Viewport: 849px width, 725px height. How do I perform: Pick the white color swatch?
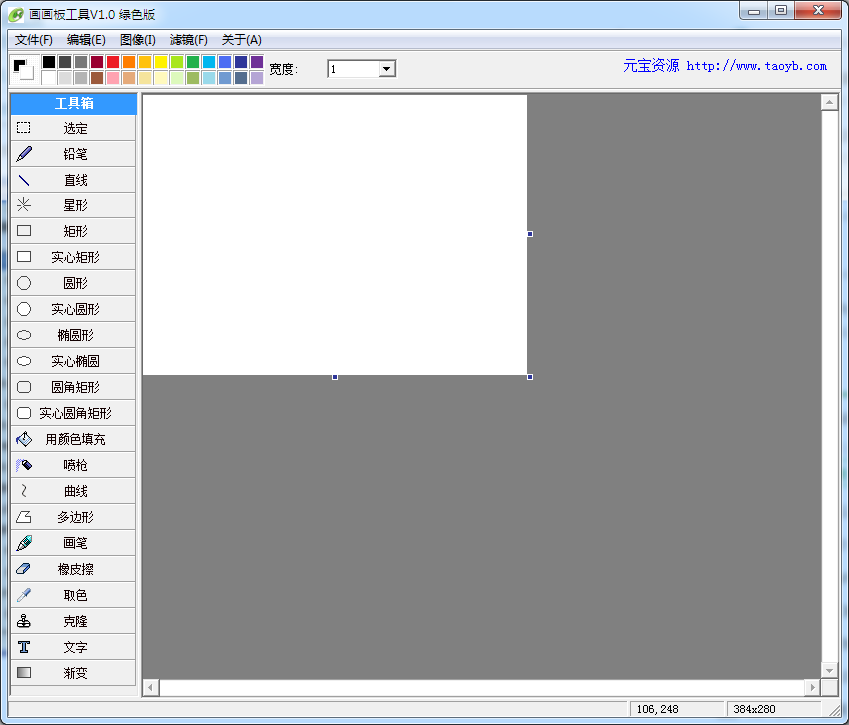49,78
